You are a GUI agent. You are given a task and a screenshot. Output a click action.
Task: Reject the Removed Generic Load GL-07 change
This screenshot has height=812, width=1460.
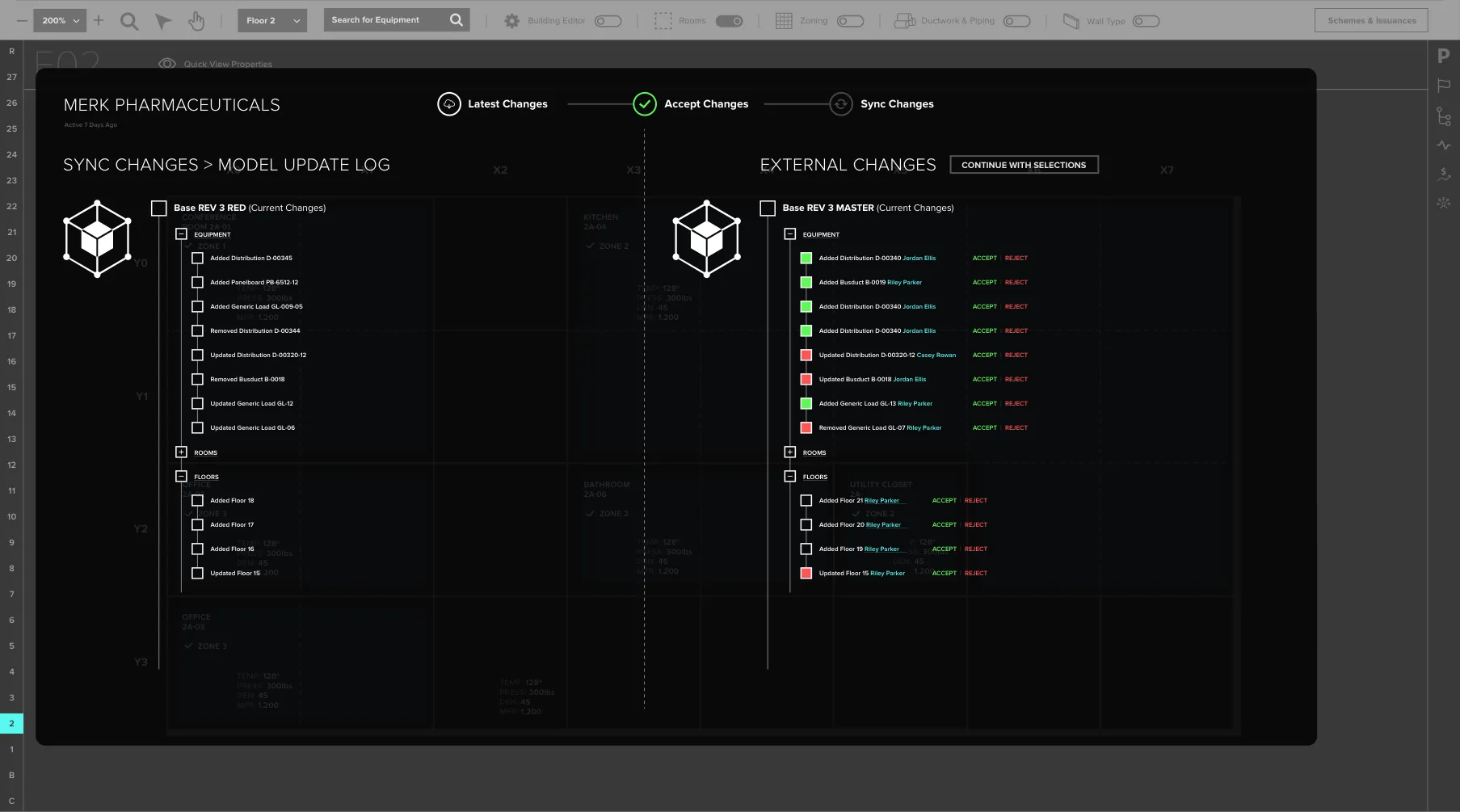(x=1016, y=428)
